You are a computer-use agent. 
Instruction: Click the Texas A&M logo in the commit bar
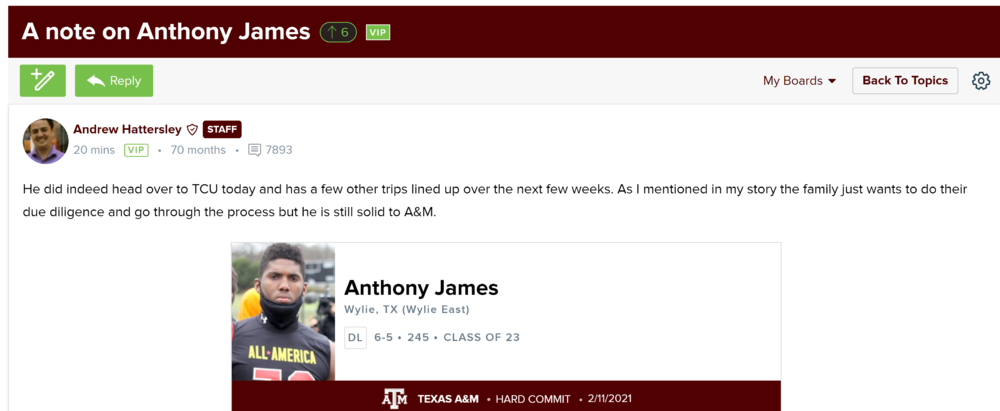(395, 399)
